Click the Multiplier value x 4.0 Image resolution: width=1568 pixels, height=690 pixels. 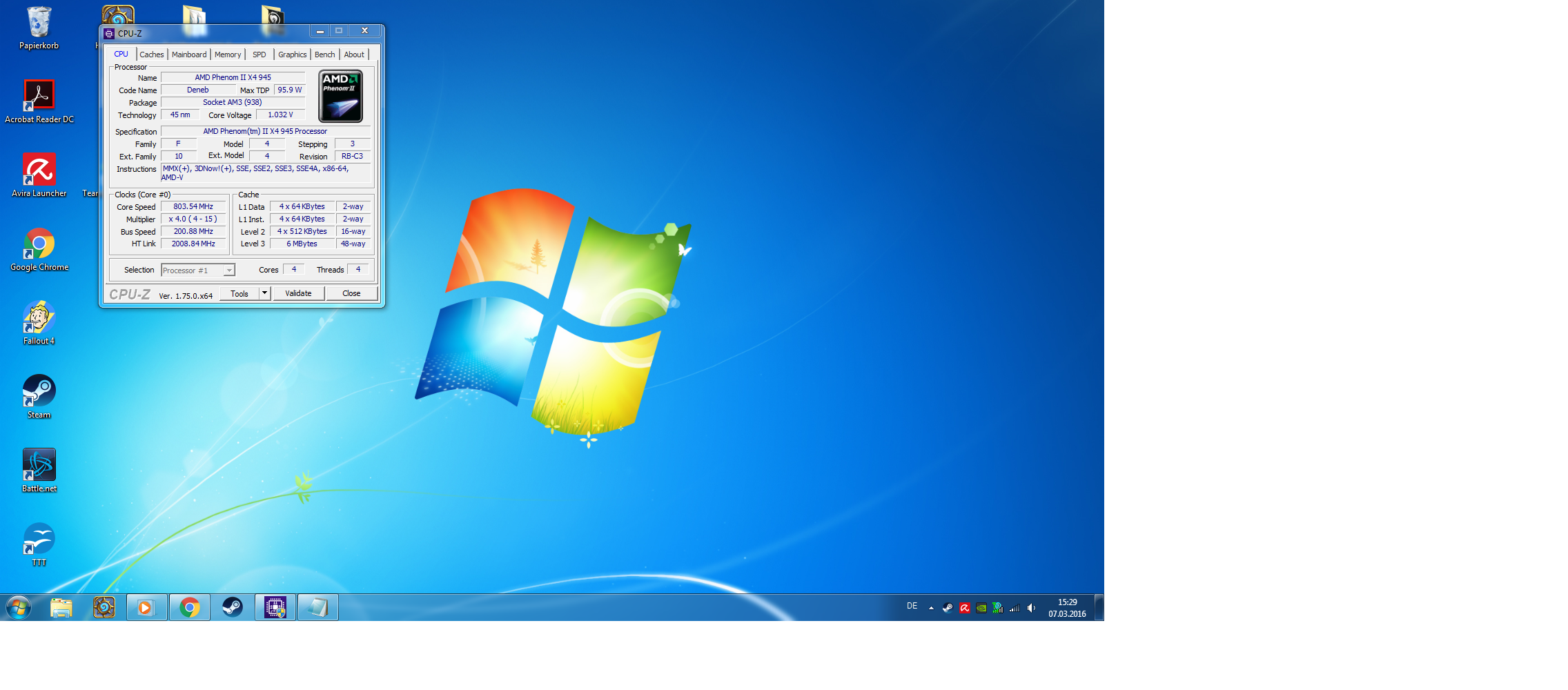193,219
